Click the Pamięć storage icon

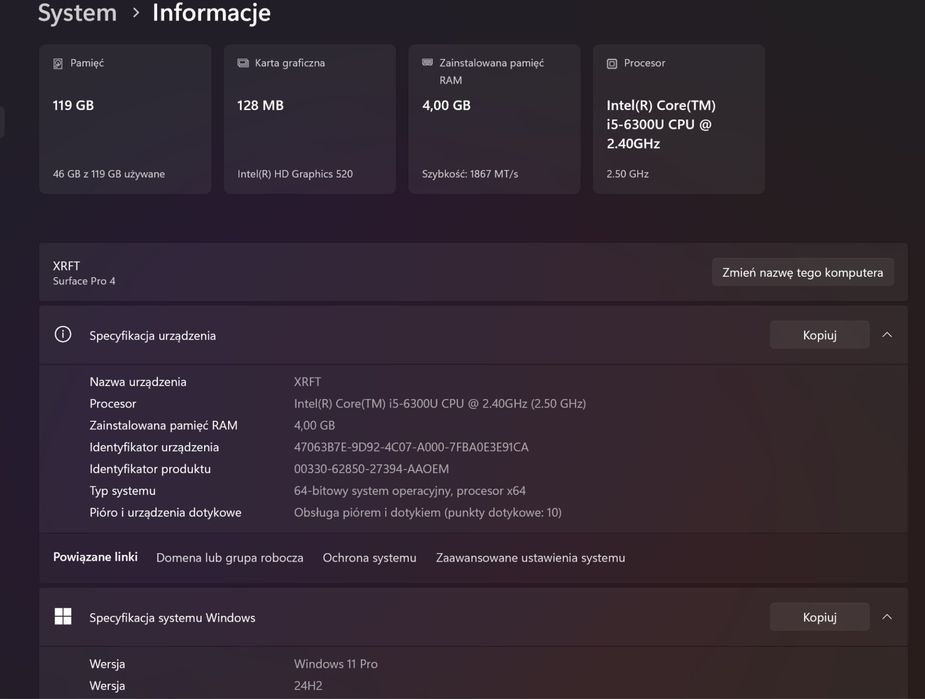[x=58, y=63]
